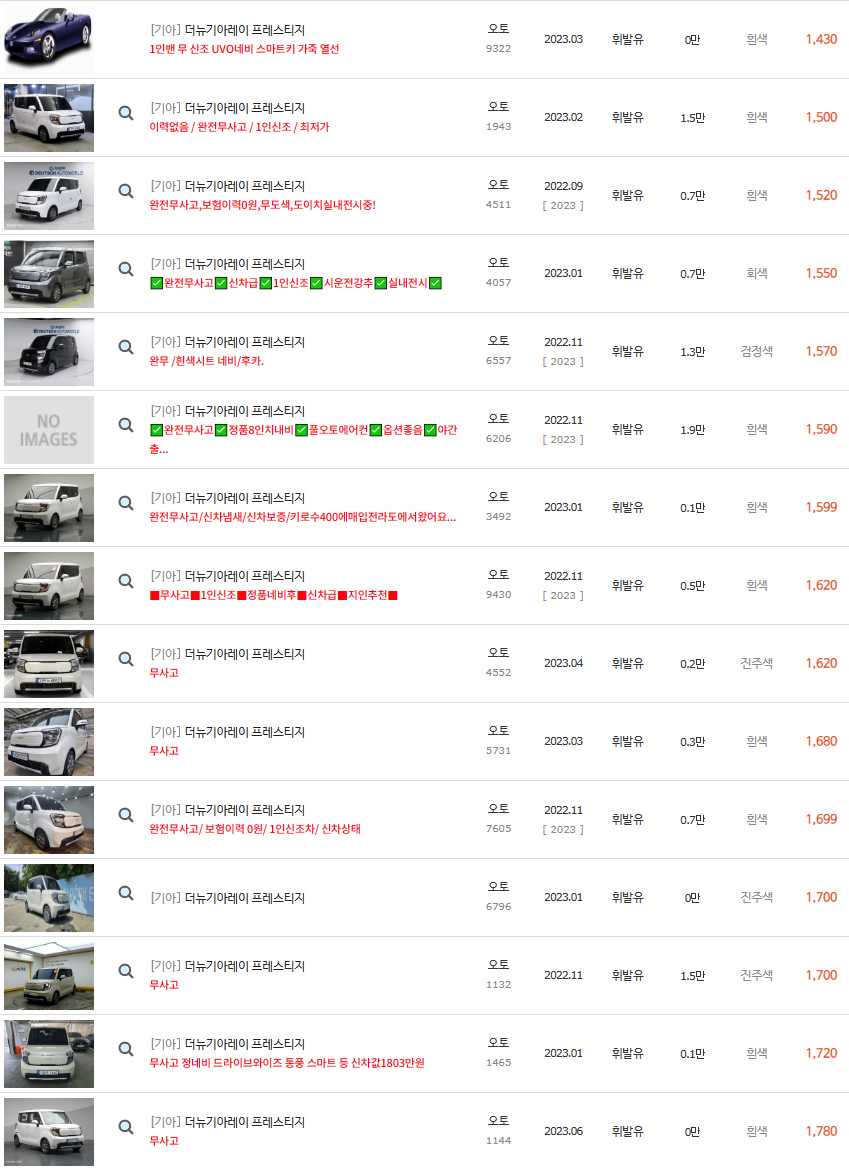Open the '무사고' description on the 1,680 row
The image size is (849, 1170).
tap(164, 751)
